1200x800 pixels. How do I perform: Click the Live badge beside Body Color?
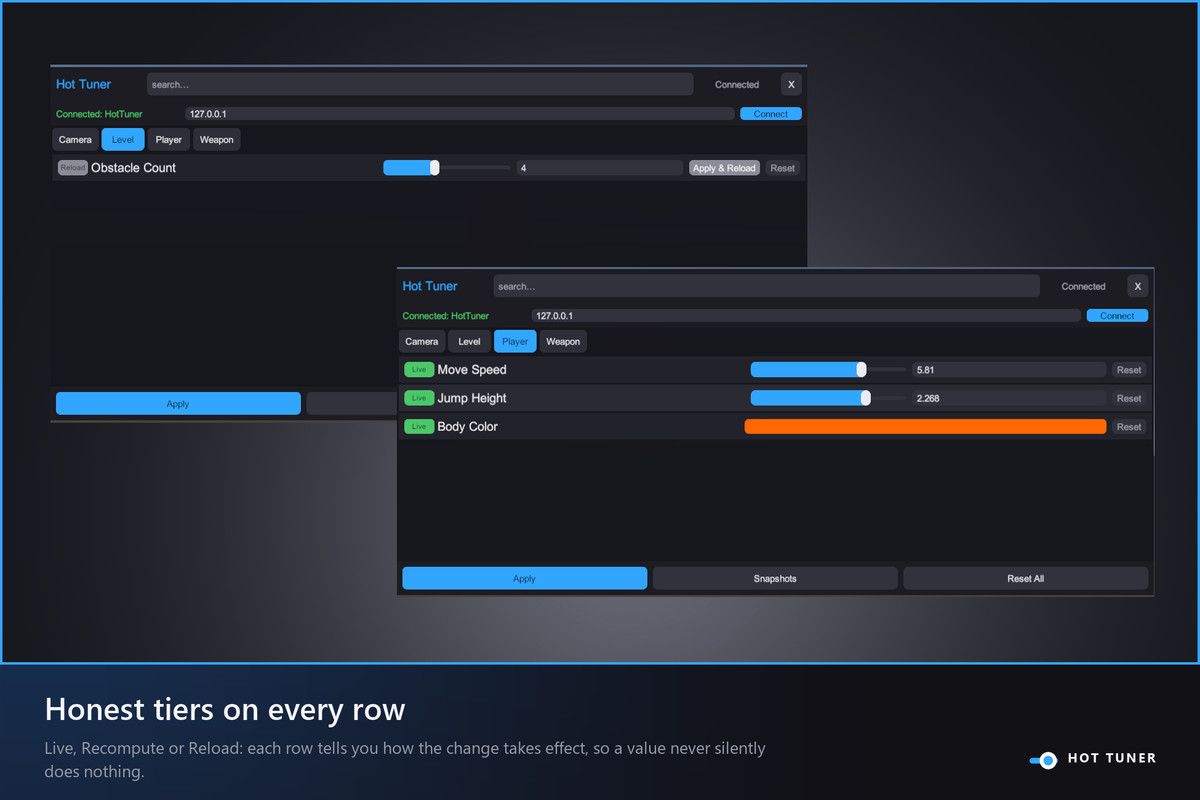coord(419,427)
